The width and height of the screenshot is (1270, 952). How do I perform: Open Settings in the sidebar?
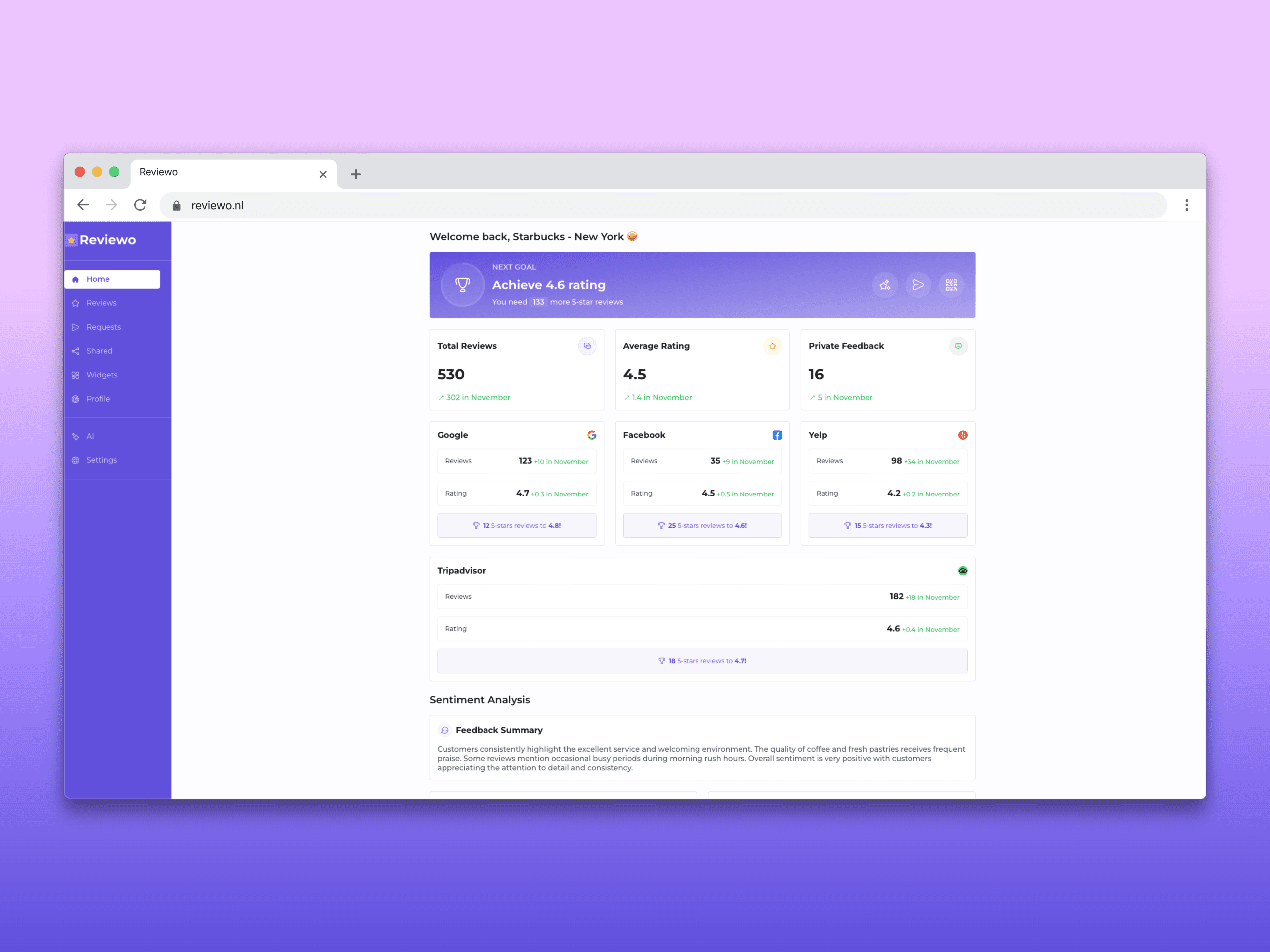coord(101,460)
